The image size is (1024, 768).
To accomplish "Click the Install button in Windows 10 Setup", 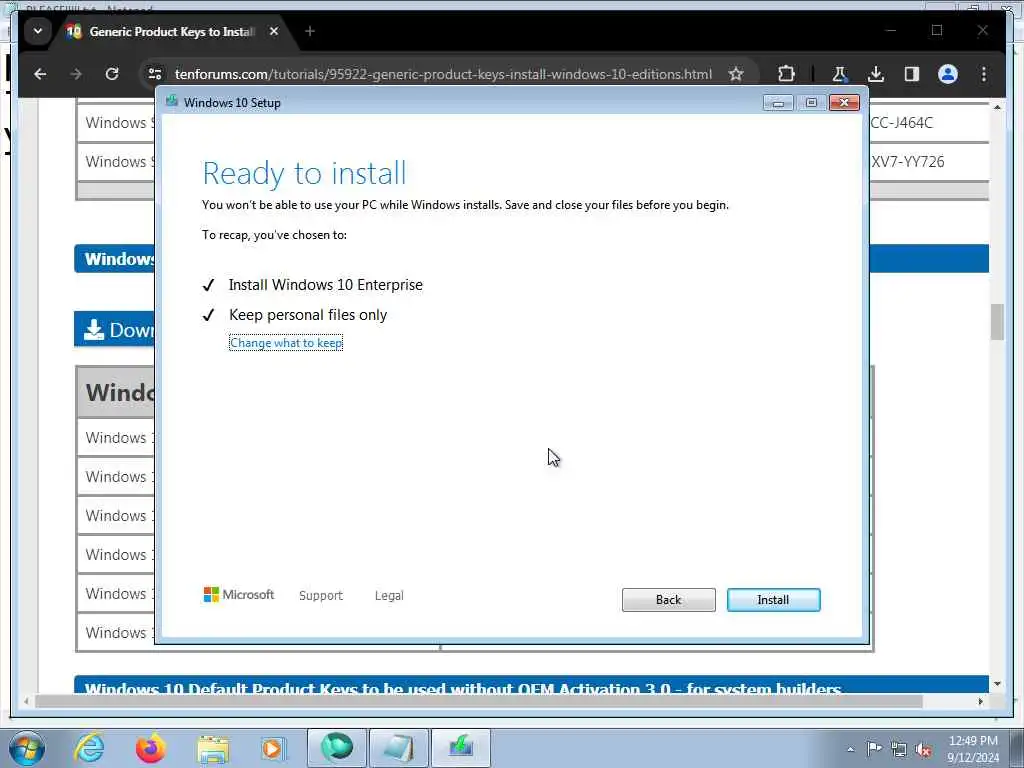I will click(773, 600).
